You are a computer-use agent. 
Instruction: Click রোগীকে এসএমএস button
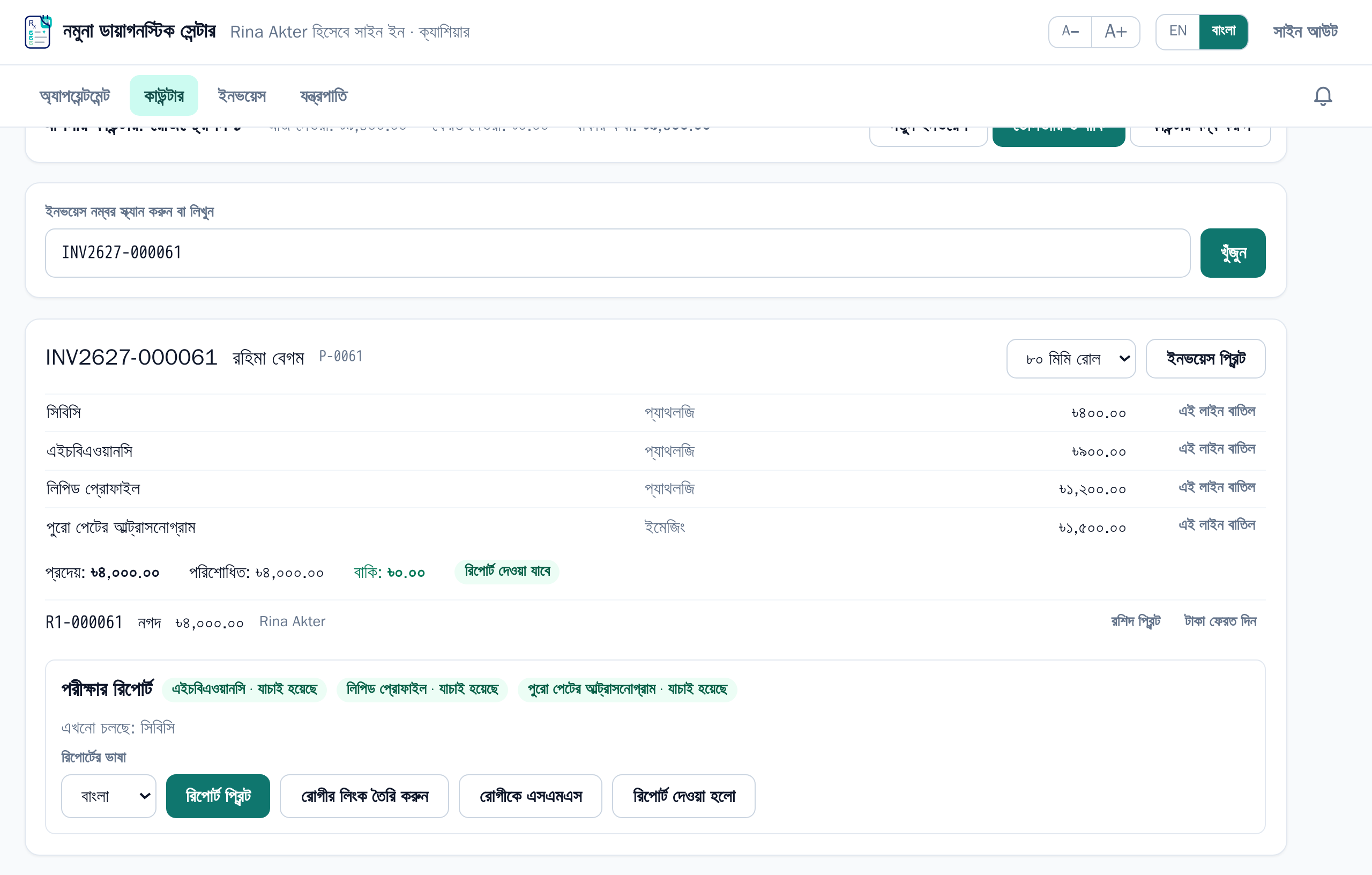point(531,796)
